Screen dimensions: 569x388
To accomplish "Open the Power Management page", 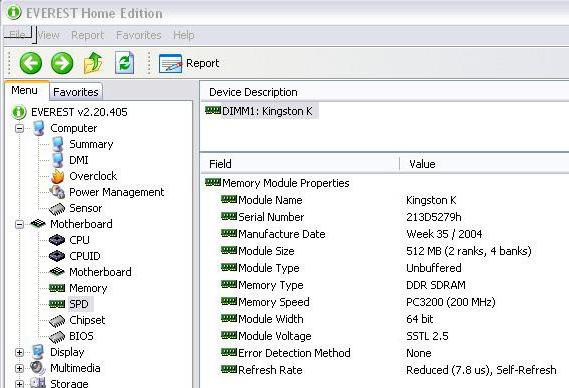I will [x=116, y=192].
